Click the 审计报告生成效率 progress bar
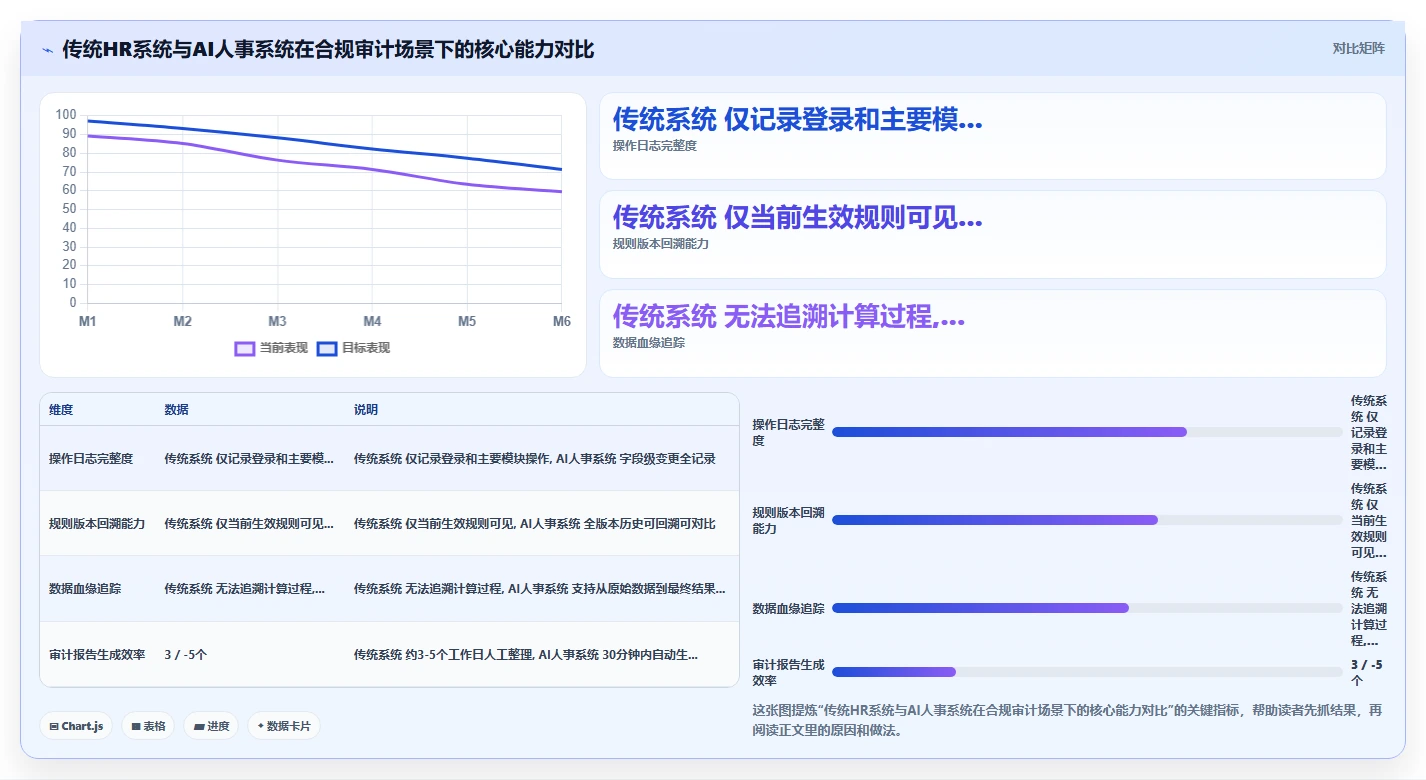This screenshot has height=780, width=1426. tap(1087, 672)
